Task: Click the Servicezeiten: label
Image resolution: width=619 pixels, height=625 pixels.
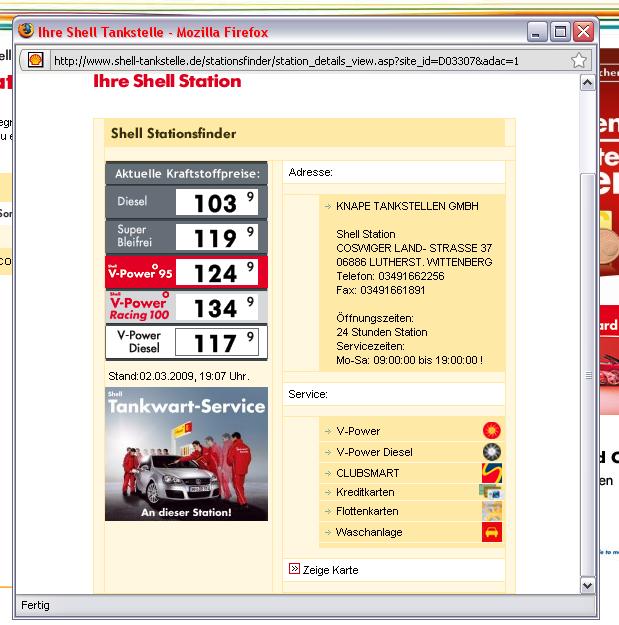Action: [370, 346]
